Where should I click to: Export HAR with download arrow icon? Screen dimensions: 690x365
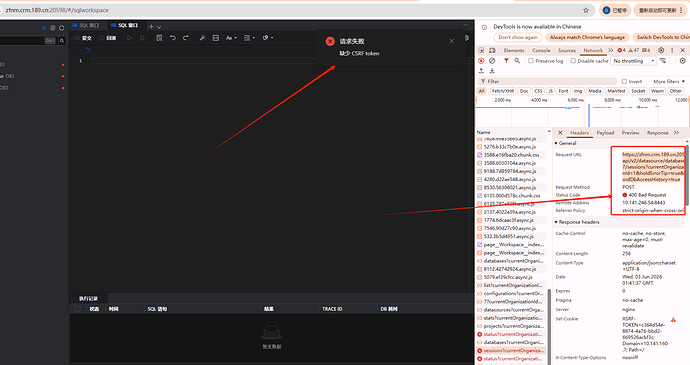pos(492,70)
